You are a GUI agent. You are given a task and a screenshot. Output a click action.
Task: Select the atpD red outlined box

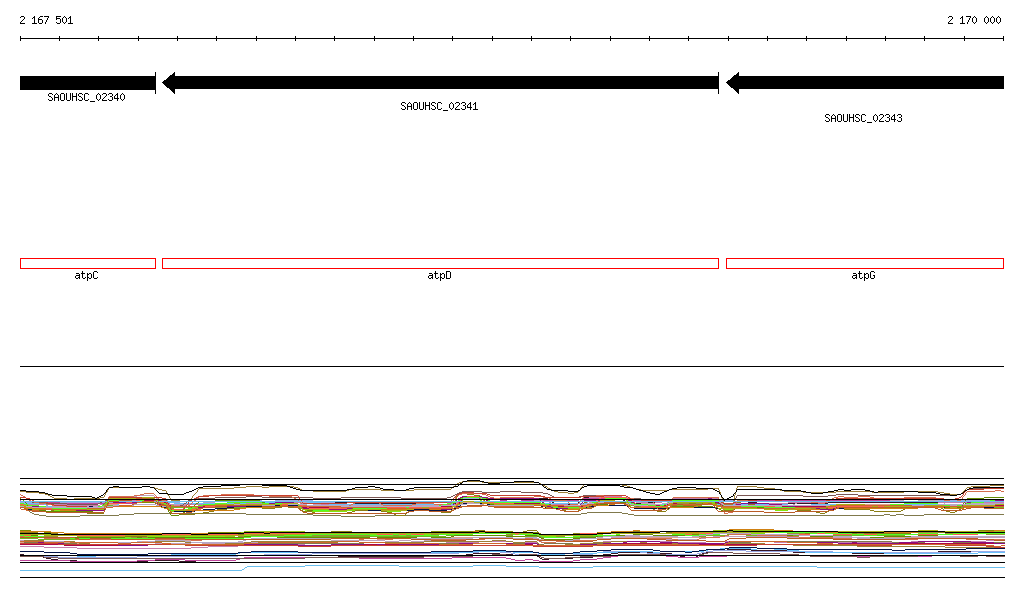(440, 264)
